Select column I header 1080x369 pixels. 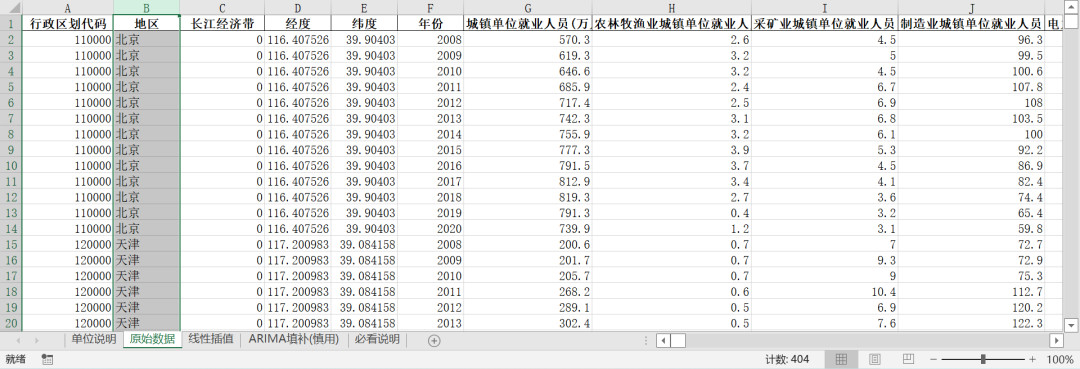tap(824, 8)
